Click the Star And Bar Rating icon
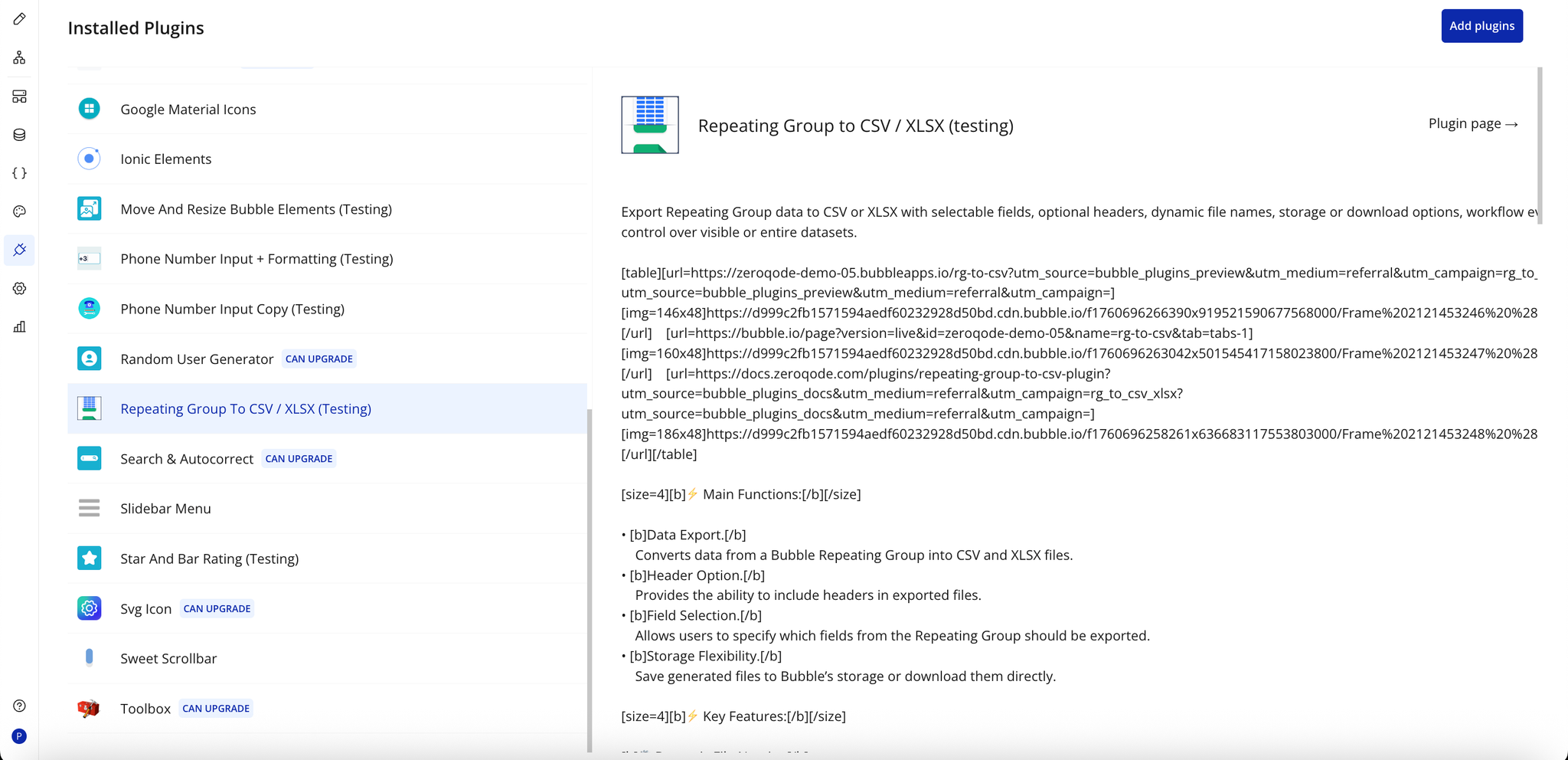This screenshot has width=1568, height=760. click(x=90, y=559)
